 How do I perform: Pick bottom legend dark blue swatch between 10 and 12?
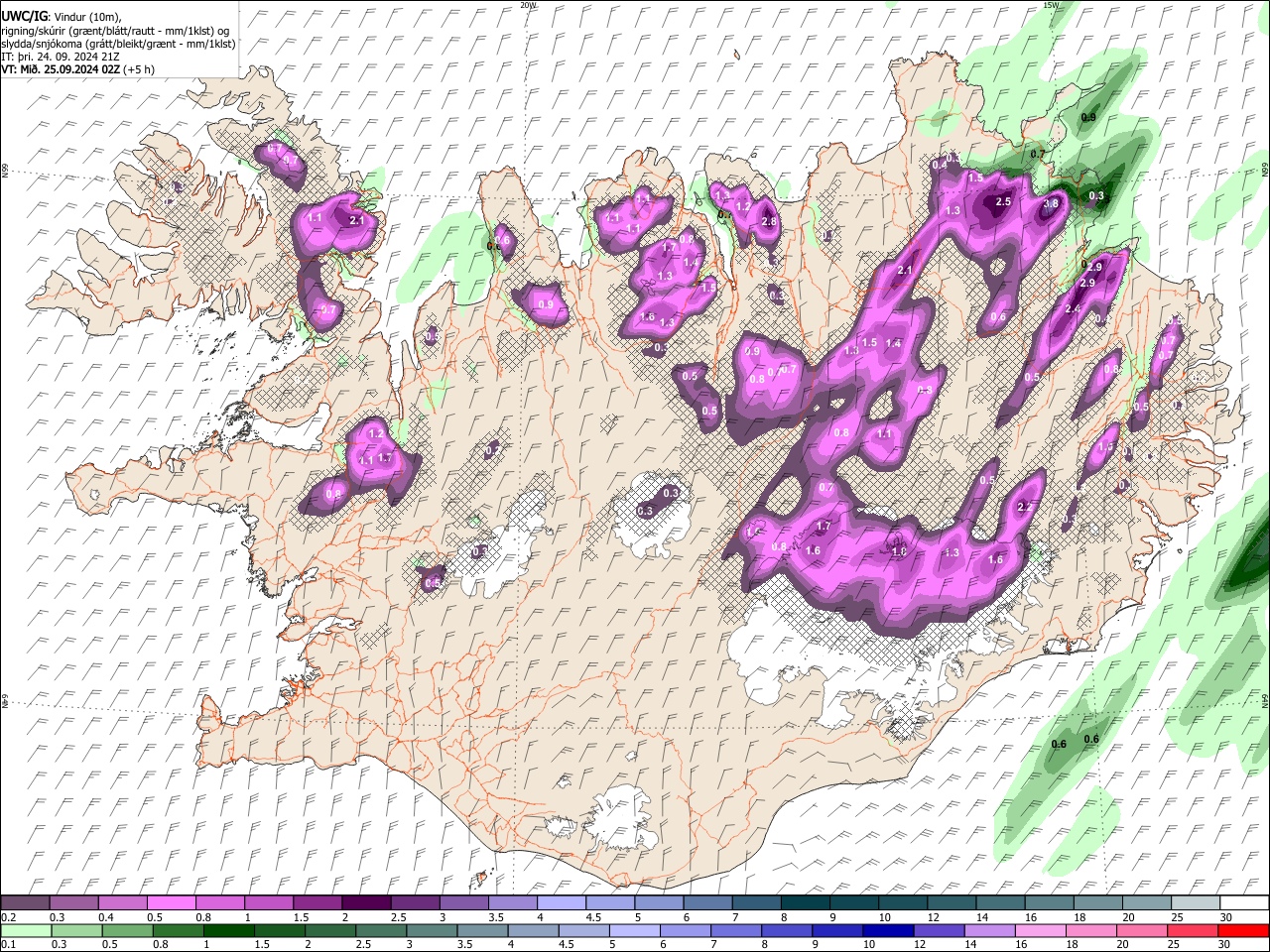(888, 930)
